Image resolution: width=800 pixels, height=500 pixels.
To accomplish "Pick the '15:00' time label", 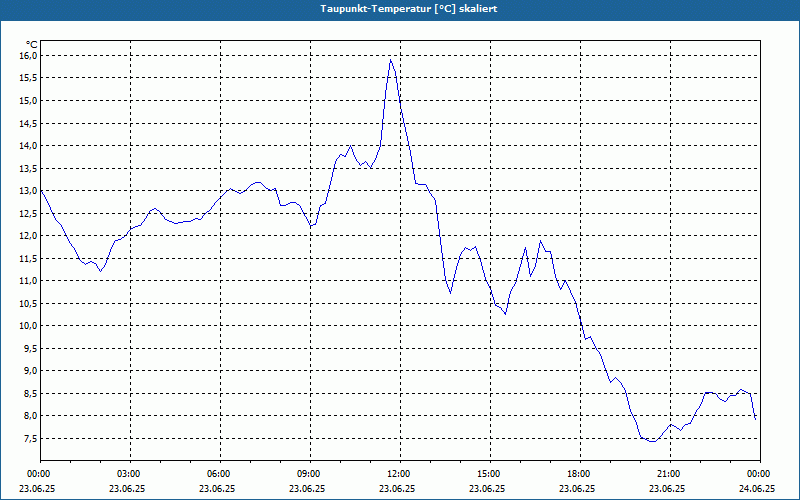I will tap(490, 474).
